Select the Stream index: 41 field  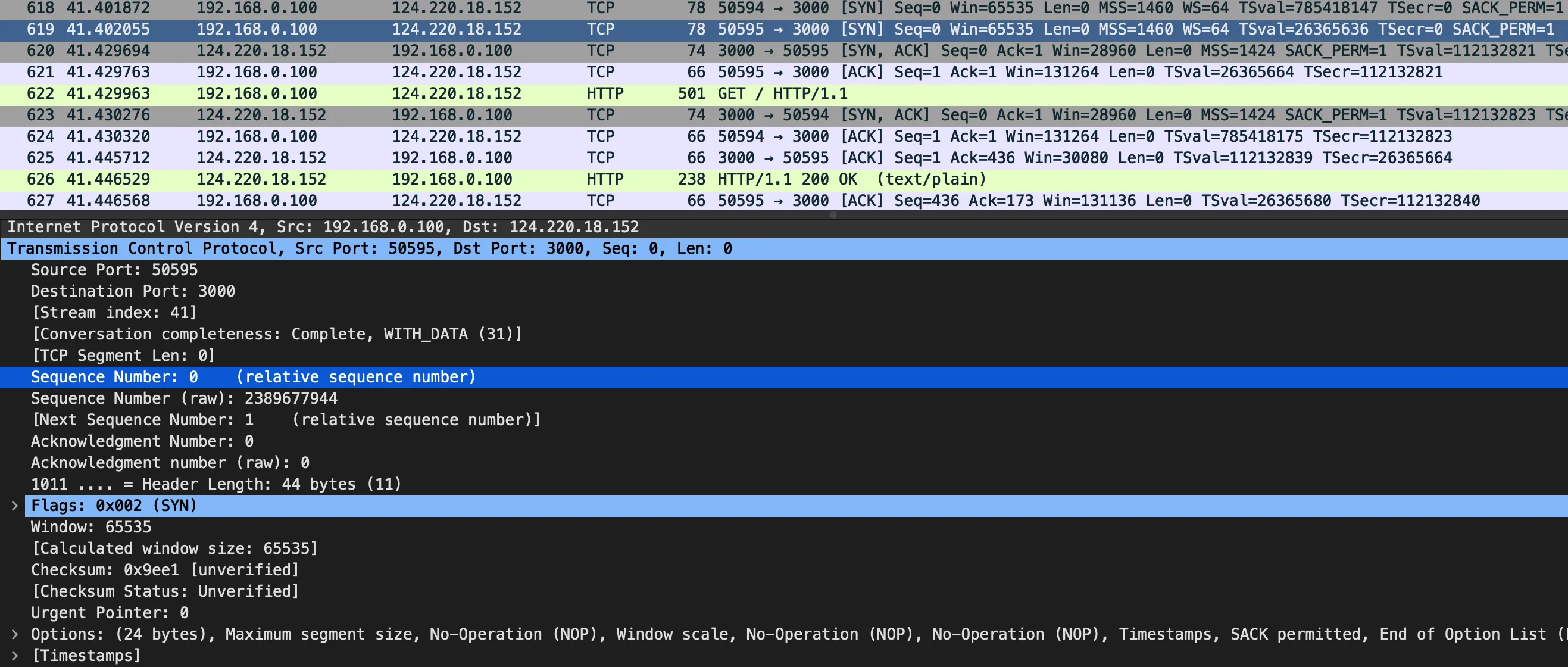pos(784,313)
